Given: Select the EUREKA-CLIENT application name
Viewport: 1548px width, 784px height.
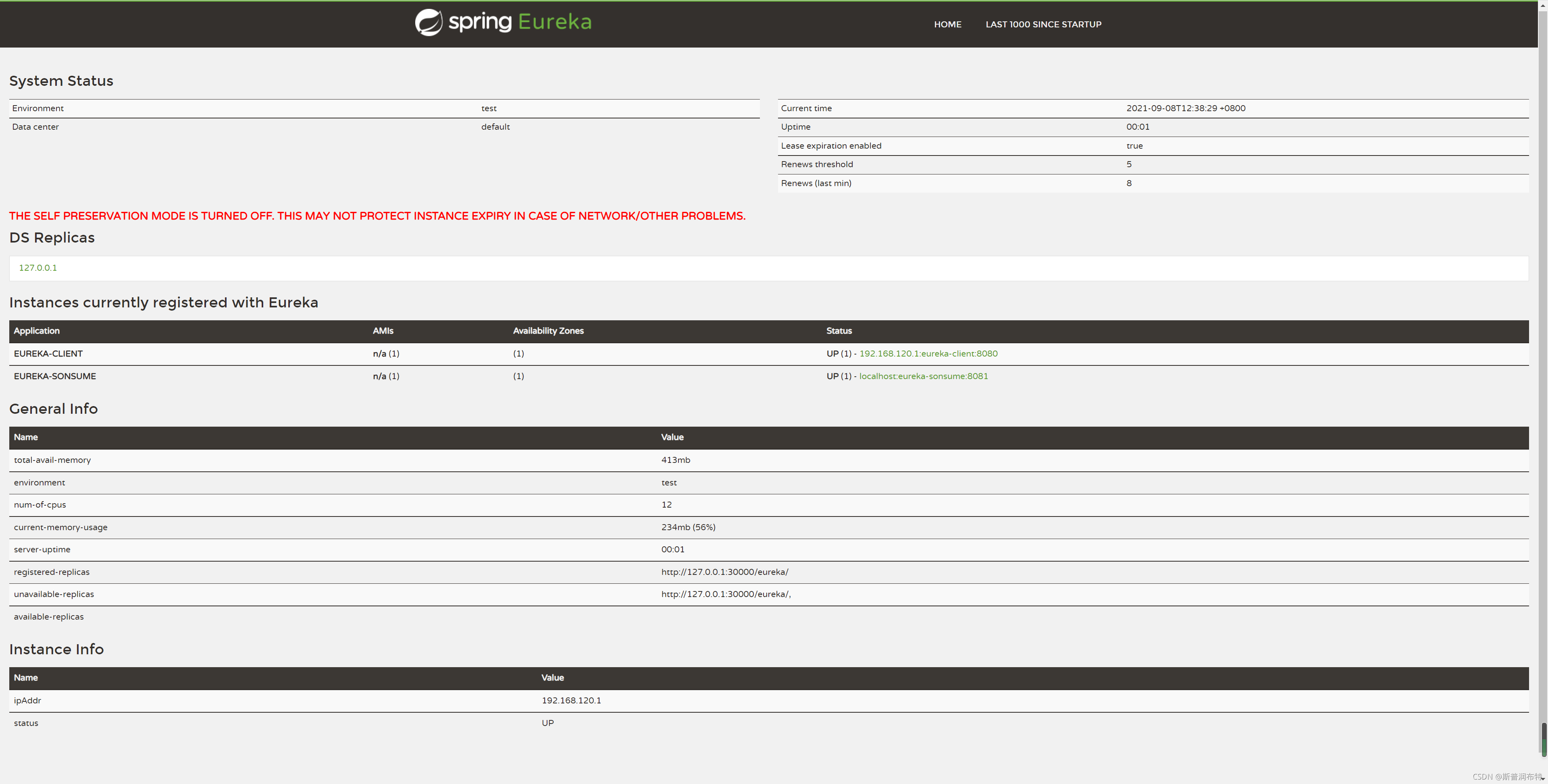Looking at the screenshot, I should (48, 354).
